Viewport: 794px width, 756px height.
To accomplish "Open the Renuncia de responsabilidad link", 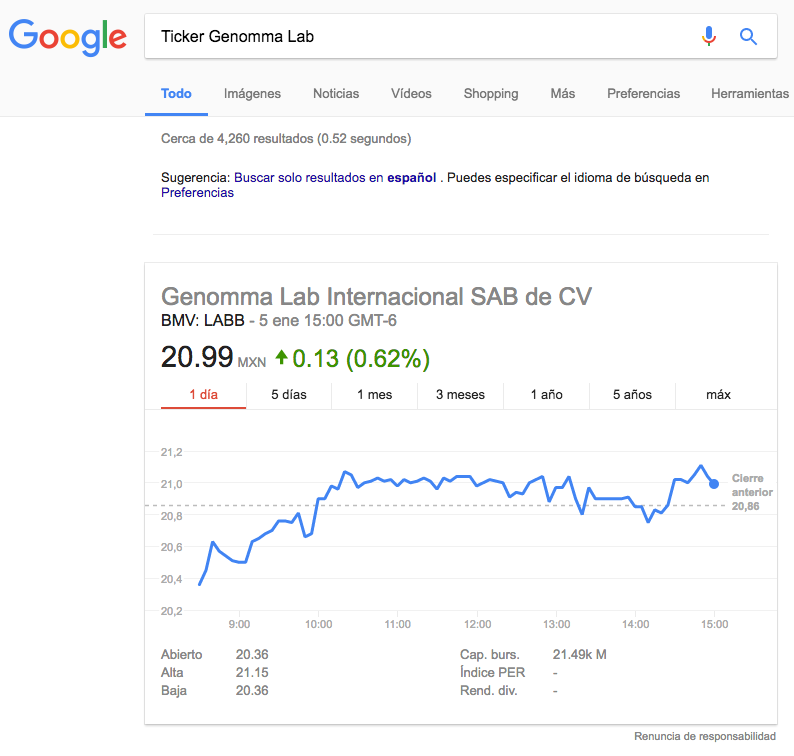I will (704, 736).
